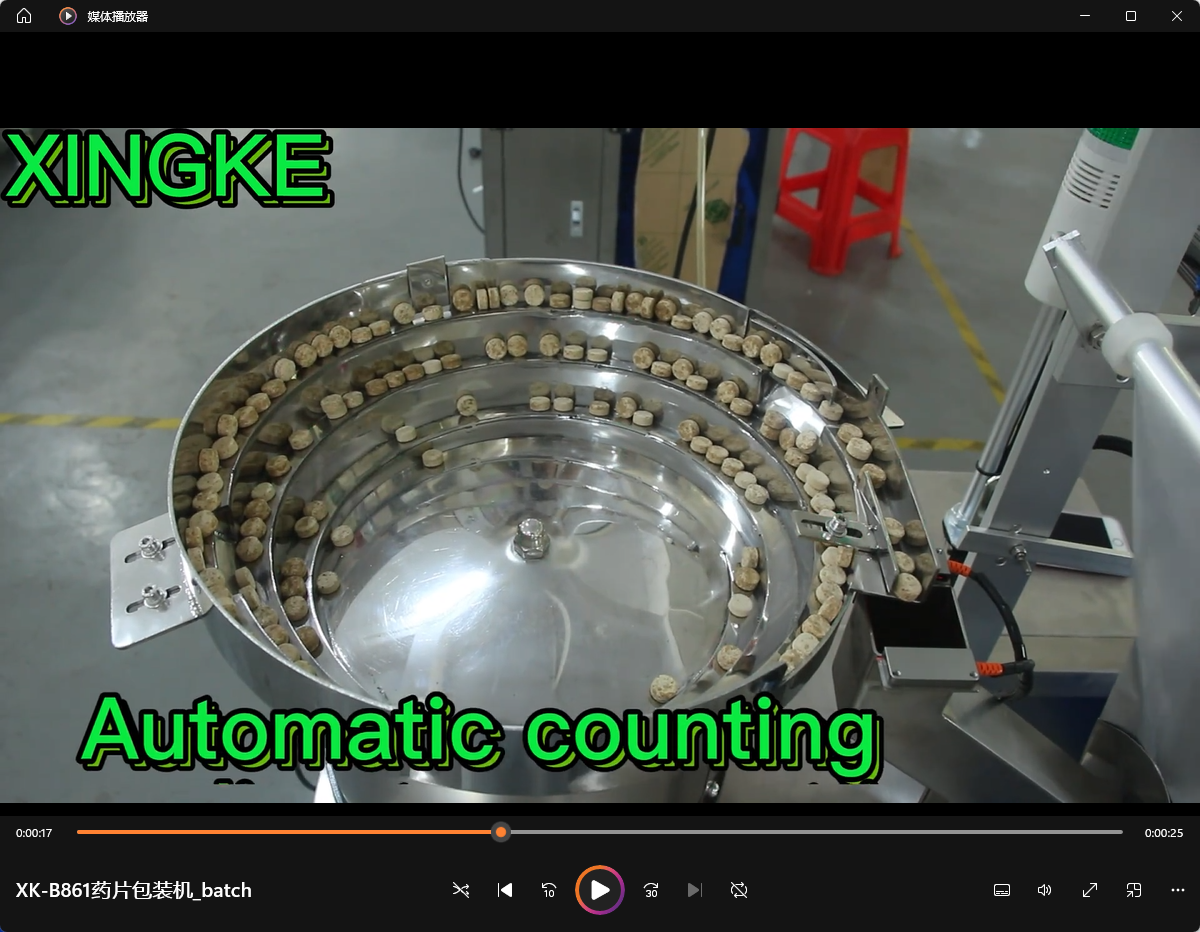1200x932 pixels.
Task: Click the Home navigation icon
Action: pos(22,16)
